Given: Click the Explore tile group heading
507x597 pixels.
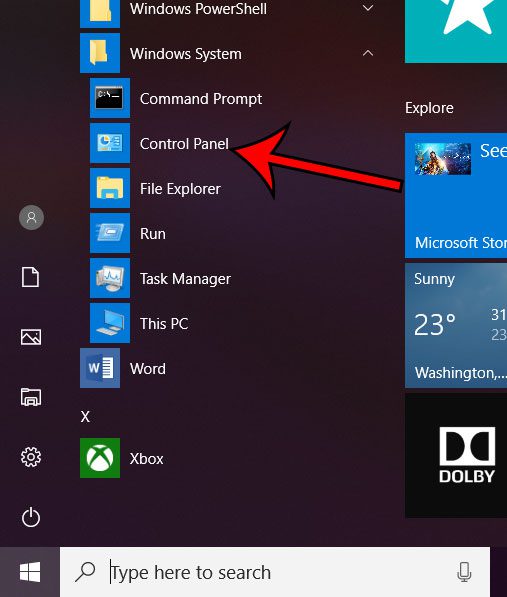Looking at the screenshot, I should (429, 108).
